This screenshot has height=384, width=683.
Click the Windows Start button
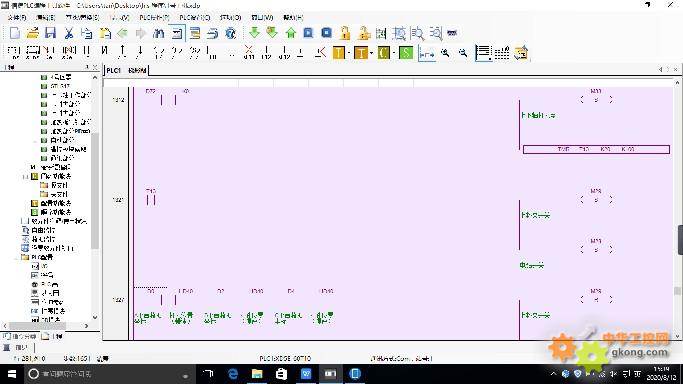point(12,374)
